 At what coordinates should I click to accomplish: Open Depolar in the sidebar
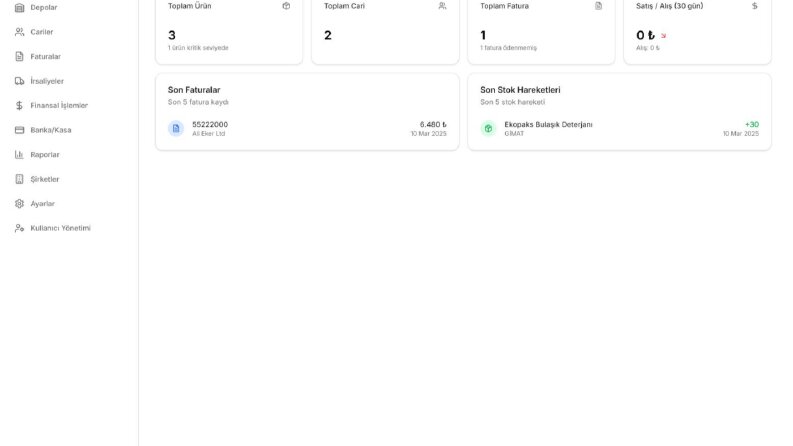44,7
